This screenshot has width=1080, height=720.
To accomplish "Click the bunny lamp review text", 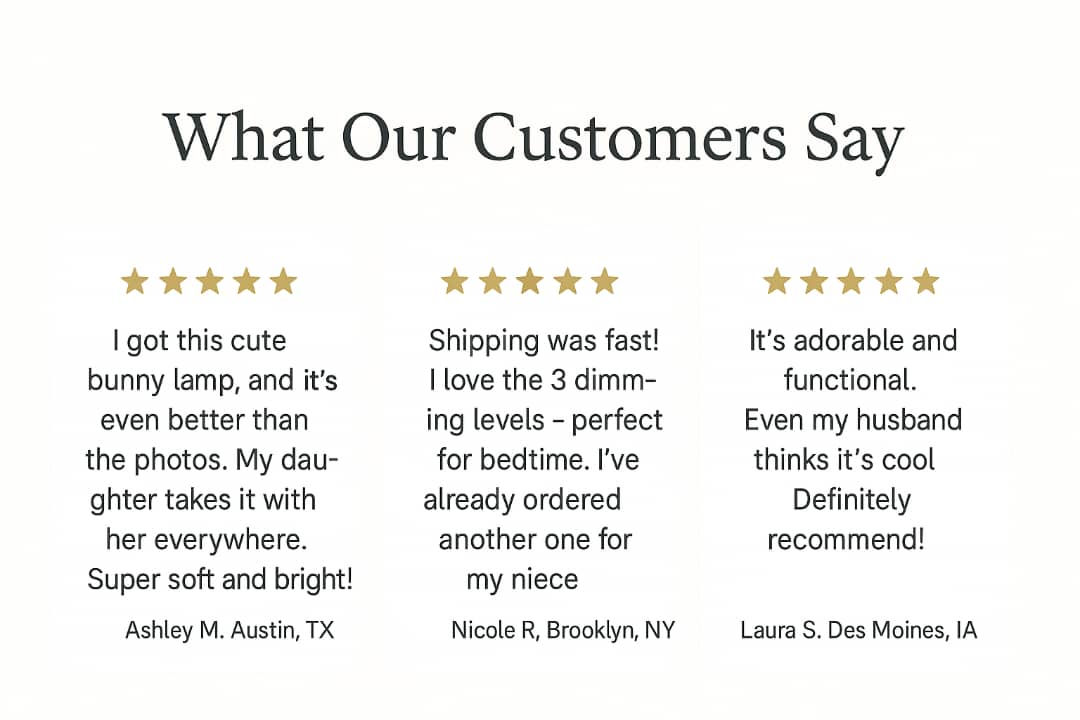I will [x=219, y=460].
